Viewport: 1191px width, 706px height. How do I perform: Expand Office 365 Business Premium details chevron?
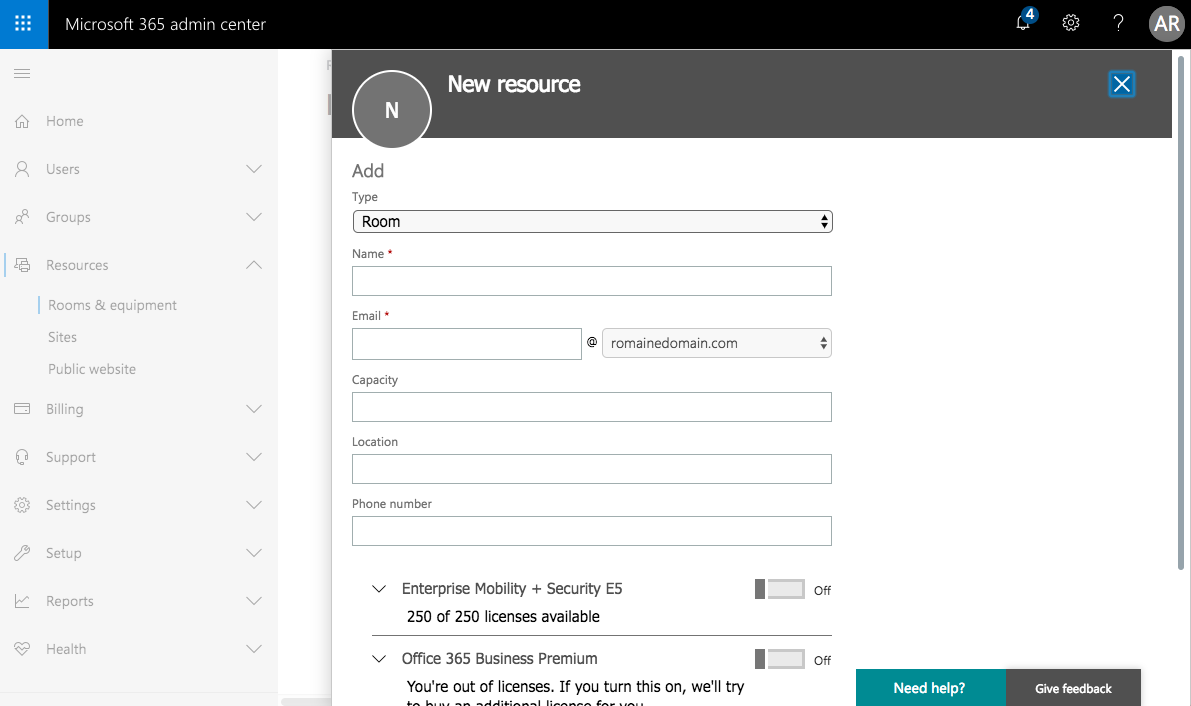[379, 659]
